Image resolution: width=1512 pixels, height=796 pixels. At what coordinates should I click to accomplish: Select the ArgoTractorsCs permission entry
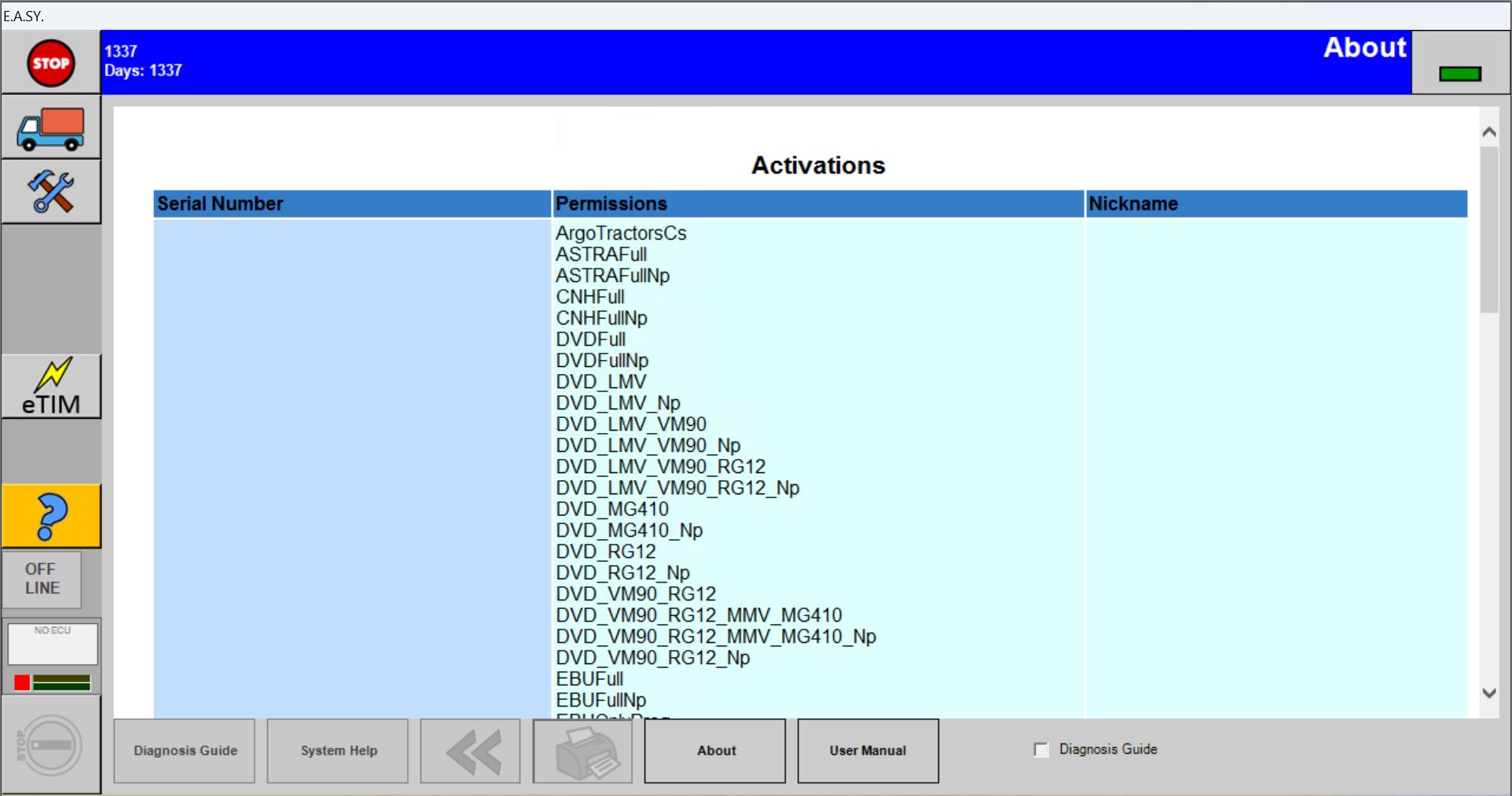(x=621, y=233)
